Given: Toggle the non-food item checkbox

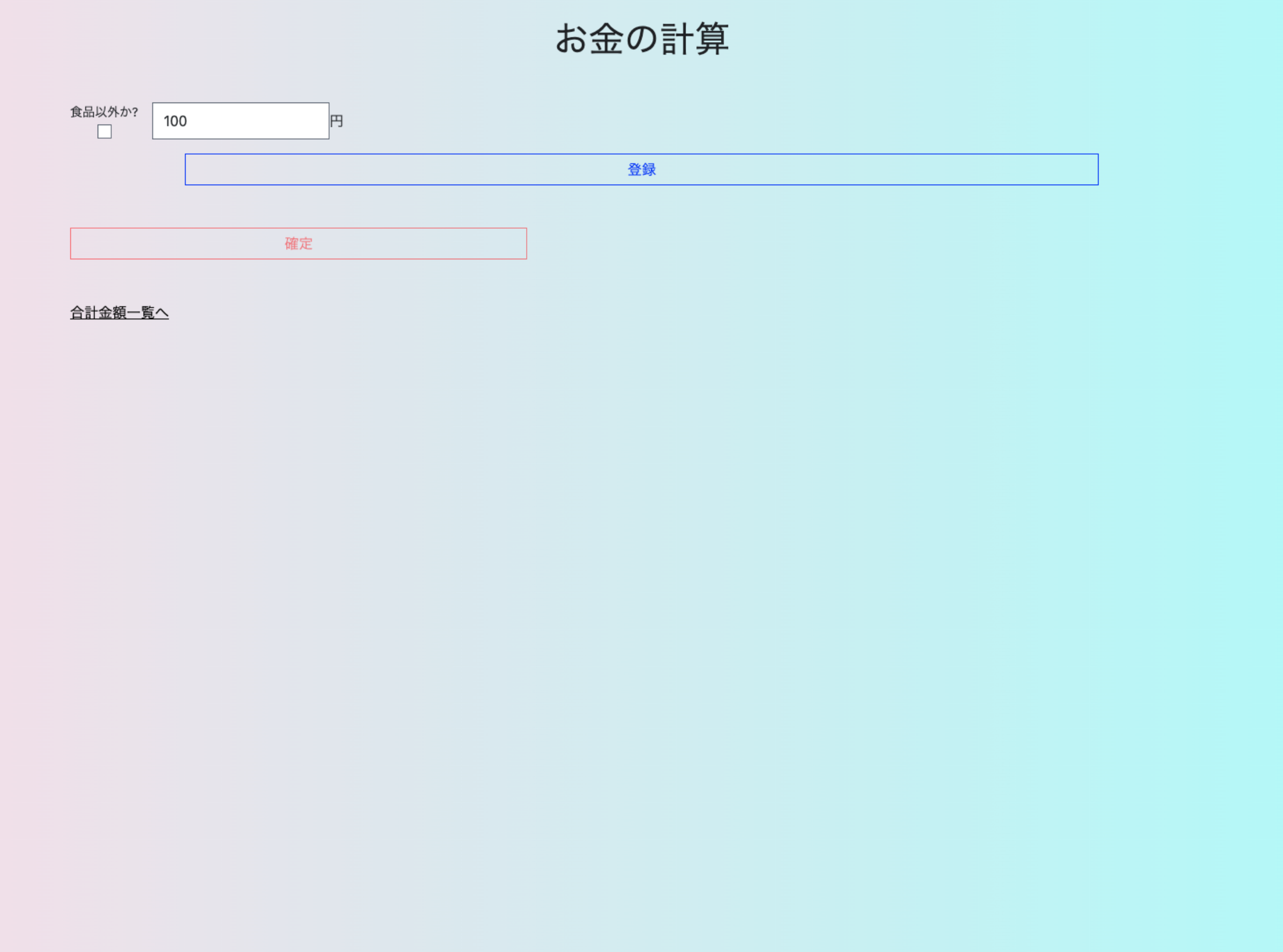Looking at the screenshot, I should point(104,132).
